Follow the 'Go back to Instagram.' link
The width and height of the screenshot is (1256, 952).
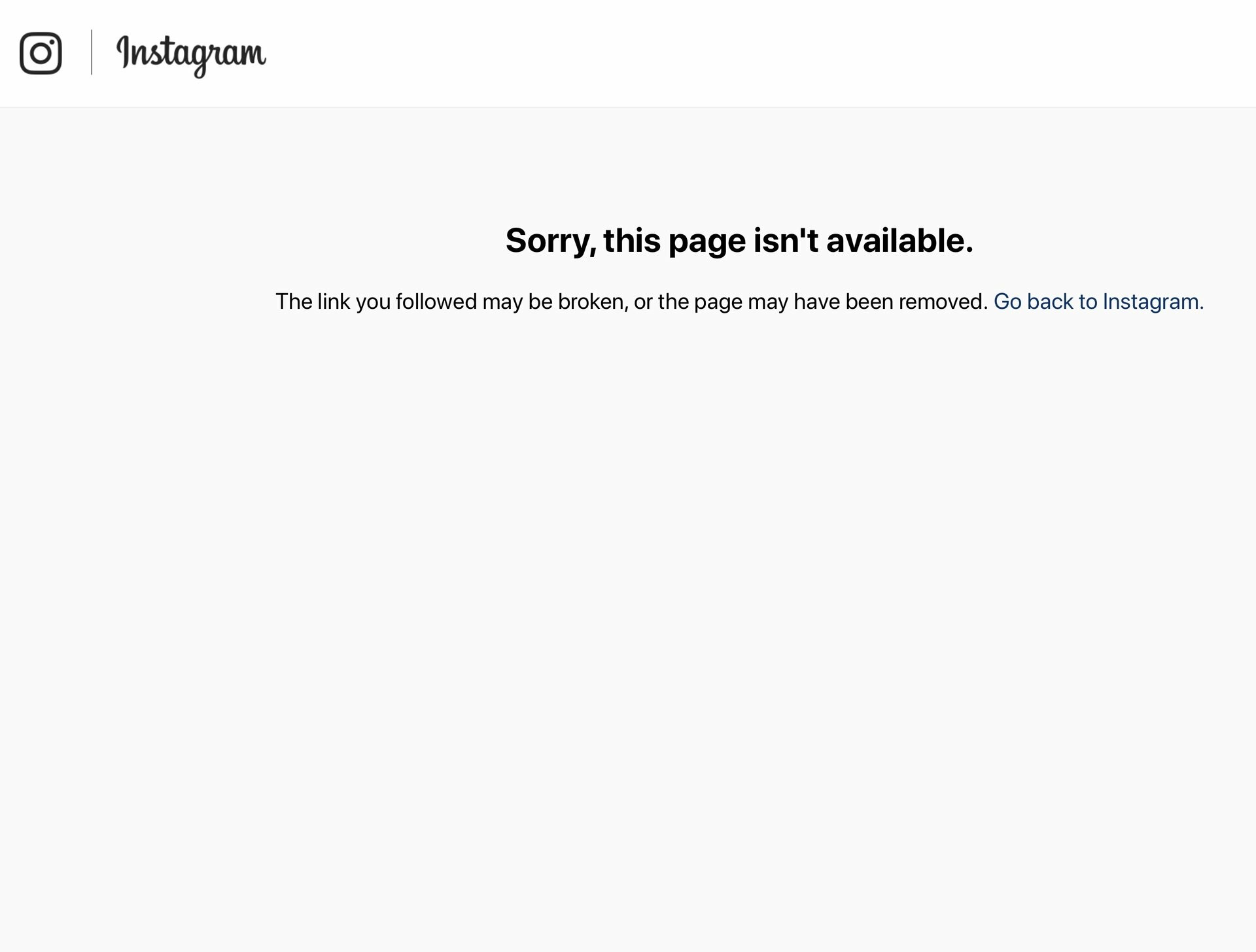click(1098, 302)
